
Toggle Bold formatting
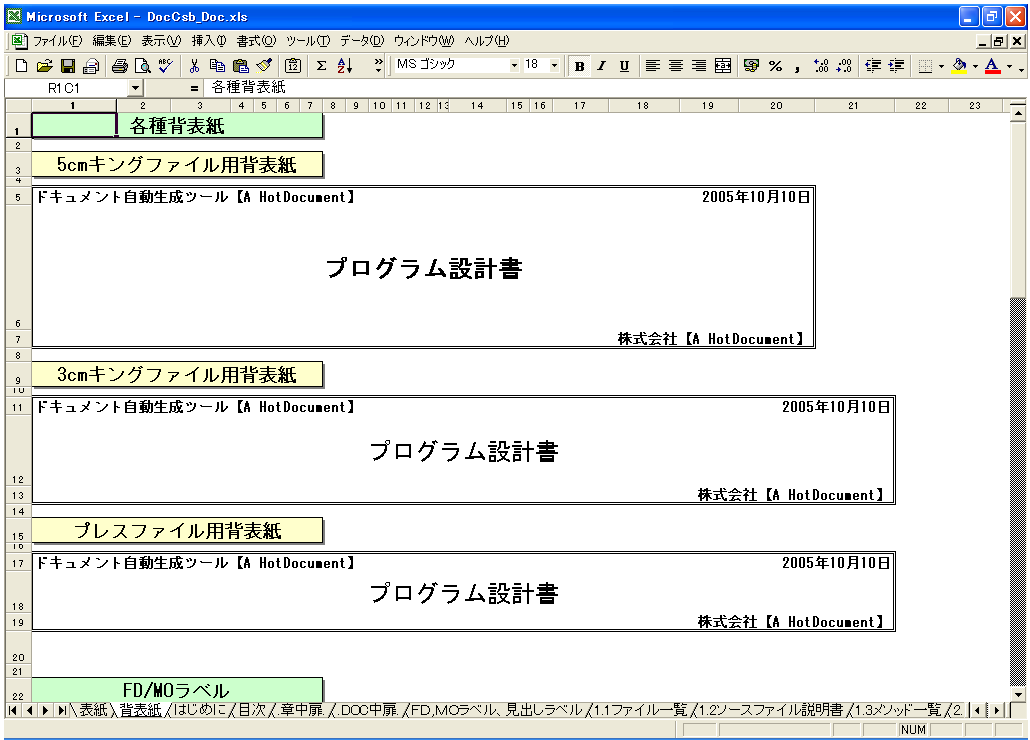[x=579, y=66]
